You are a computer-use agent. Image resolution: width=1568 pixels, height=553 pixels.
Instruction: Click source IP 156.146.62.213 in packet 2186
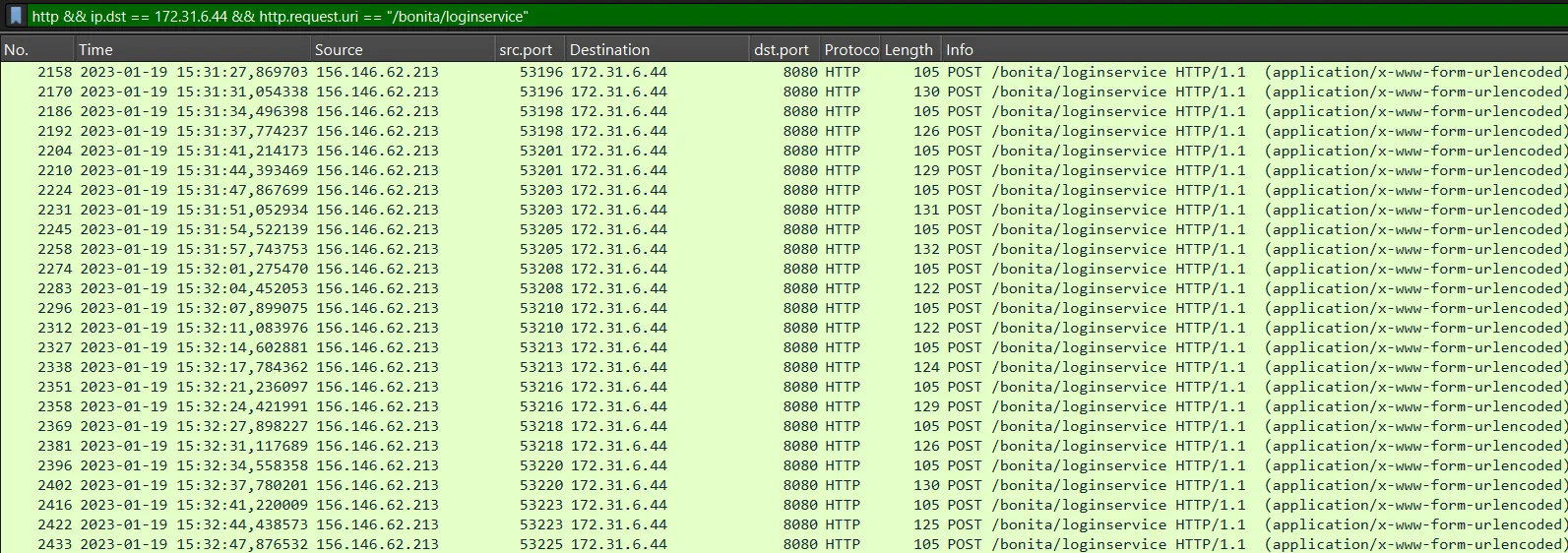tap(377, 111)
